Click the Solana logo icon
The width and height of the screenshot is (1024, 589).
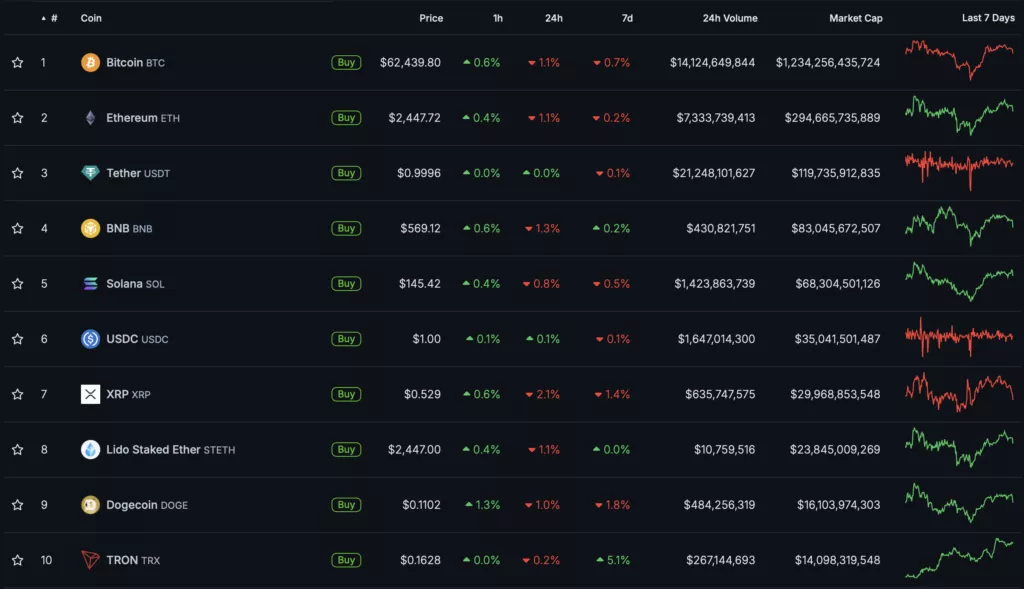(90, 284)
